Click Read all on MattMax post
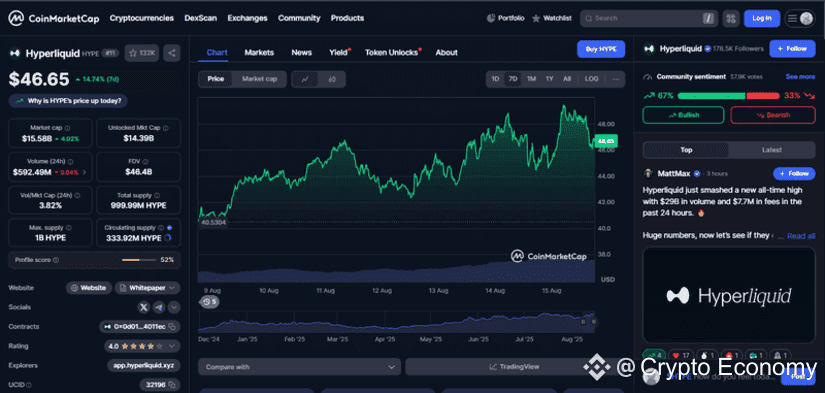Image resolution: width=825 pixels, height=393 pixels. pos(801,236)
